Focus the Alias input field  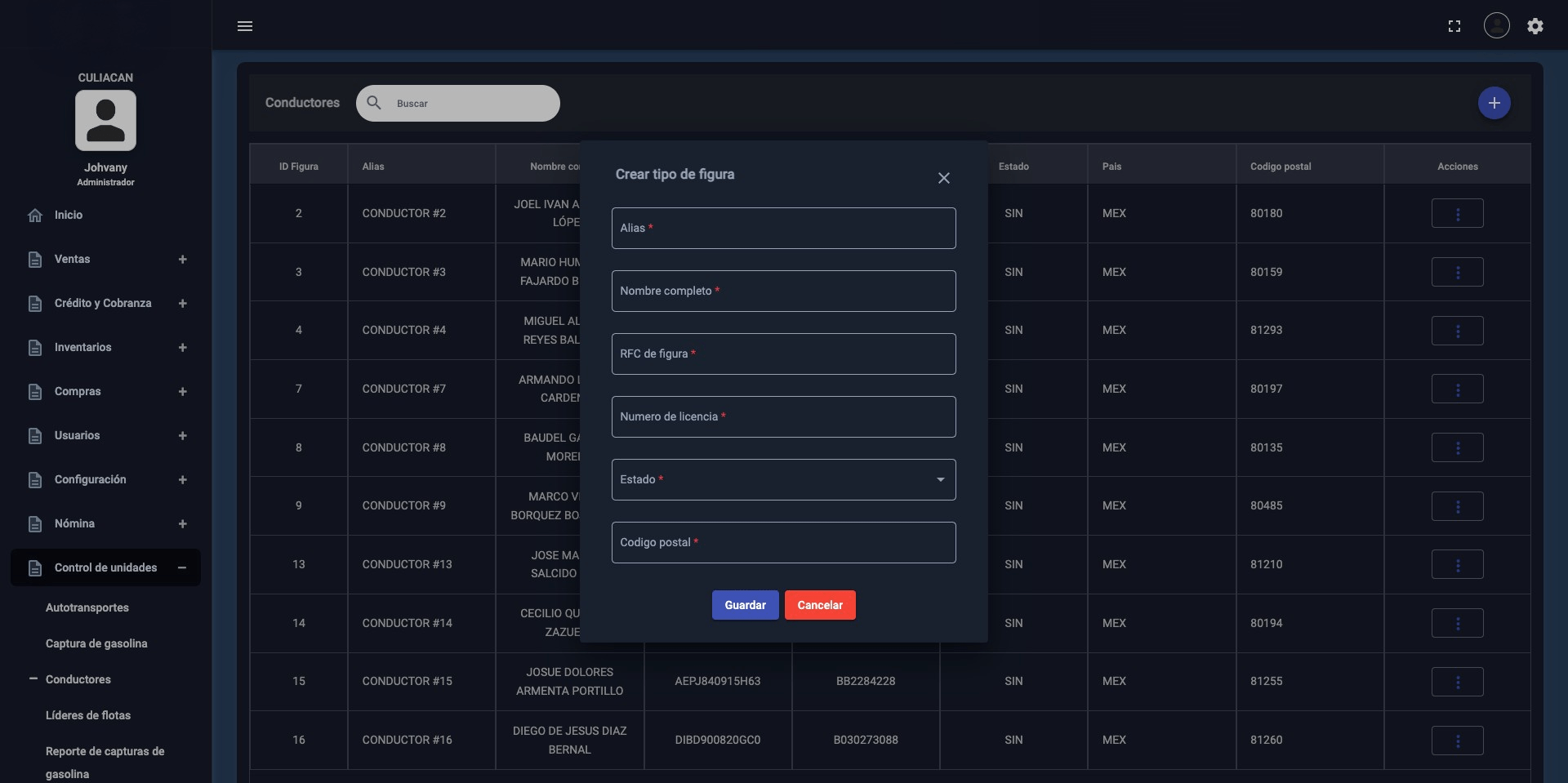783,228
